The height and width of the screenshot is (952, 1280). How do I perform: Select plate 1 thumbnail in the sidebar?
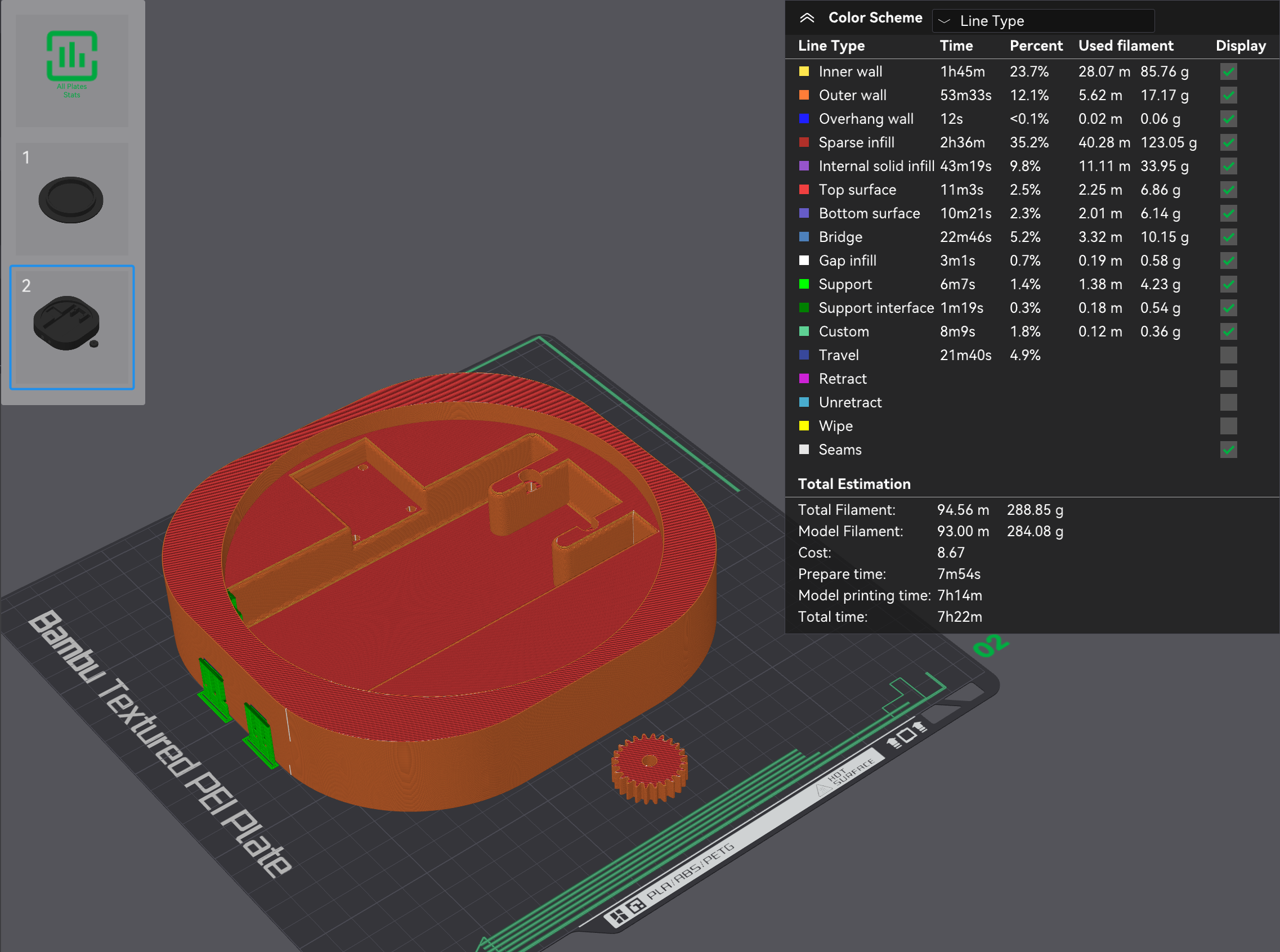(x=71, y=199)
